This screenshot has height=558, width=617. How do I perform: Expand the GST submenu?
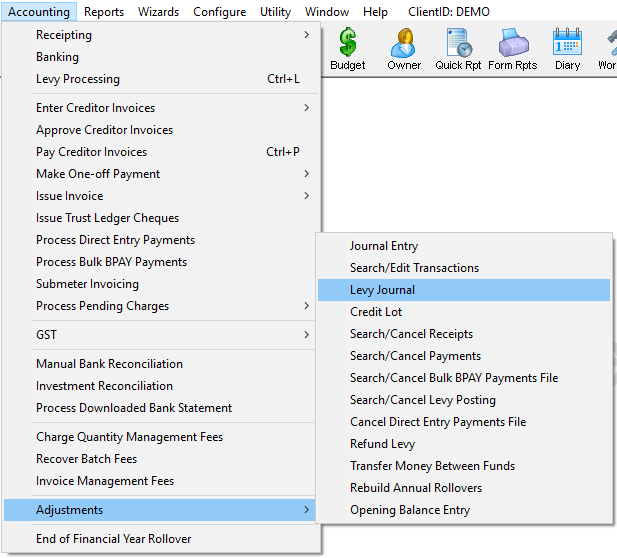pos(161,334)
